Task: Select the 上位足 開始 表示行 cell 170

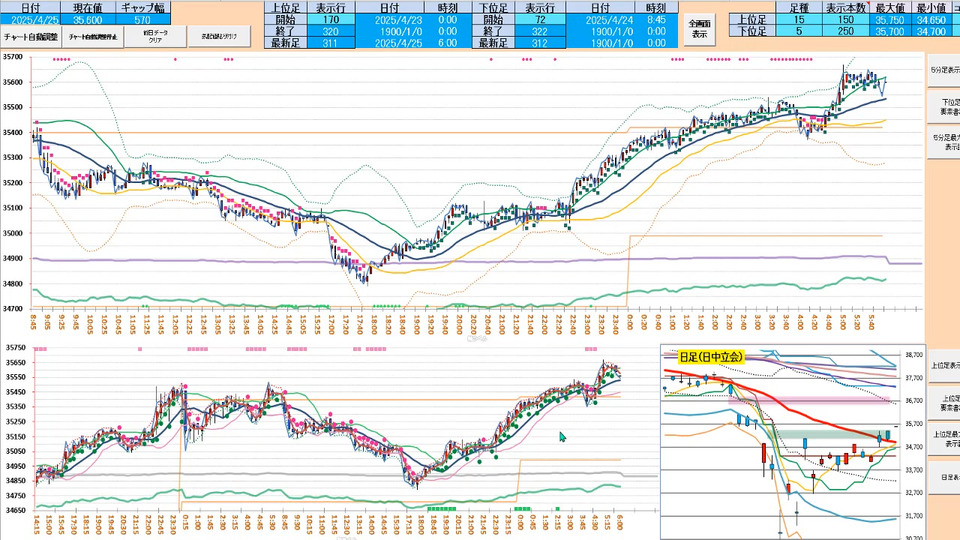Action: point(331,20)
